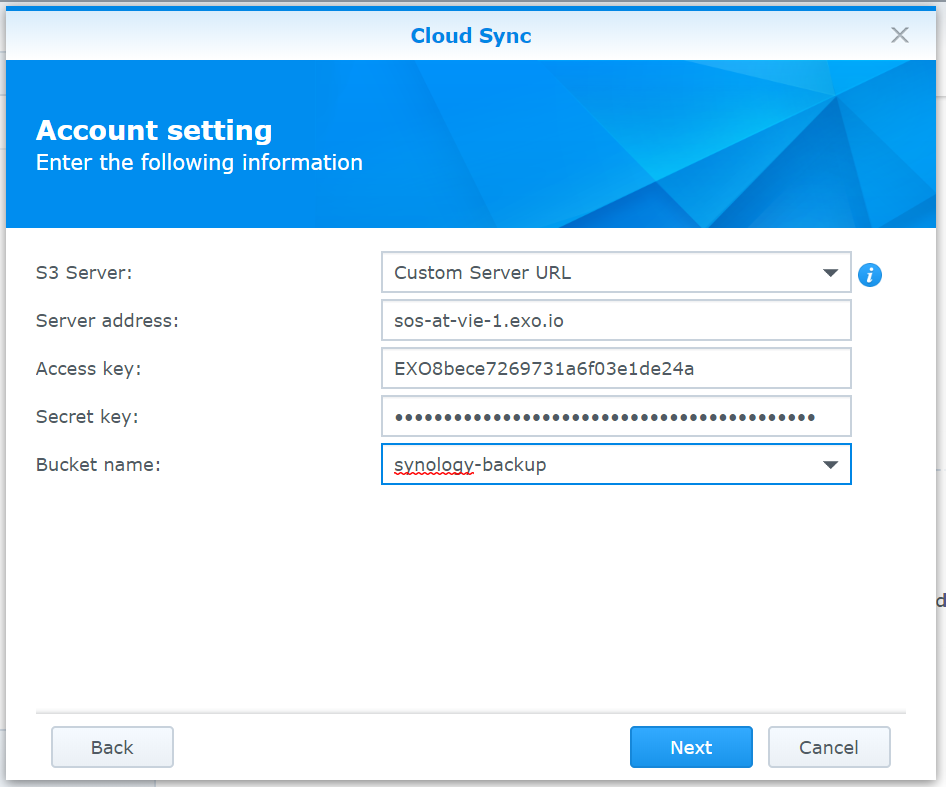The image size is (946, 787).
Task: Expand the Bucket name dropdown arrow
Action: point(829,465)
